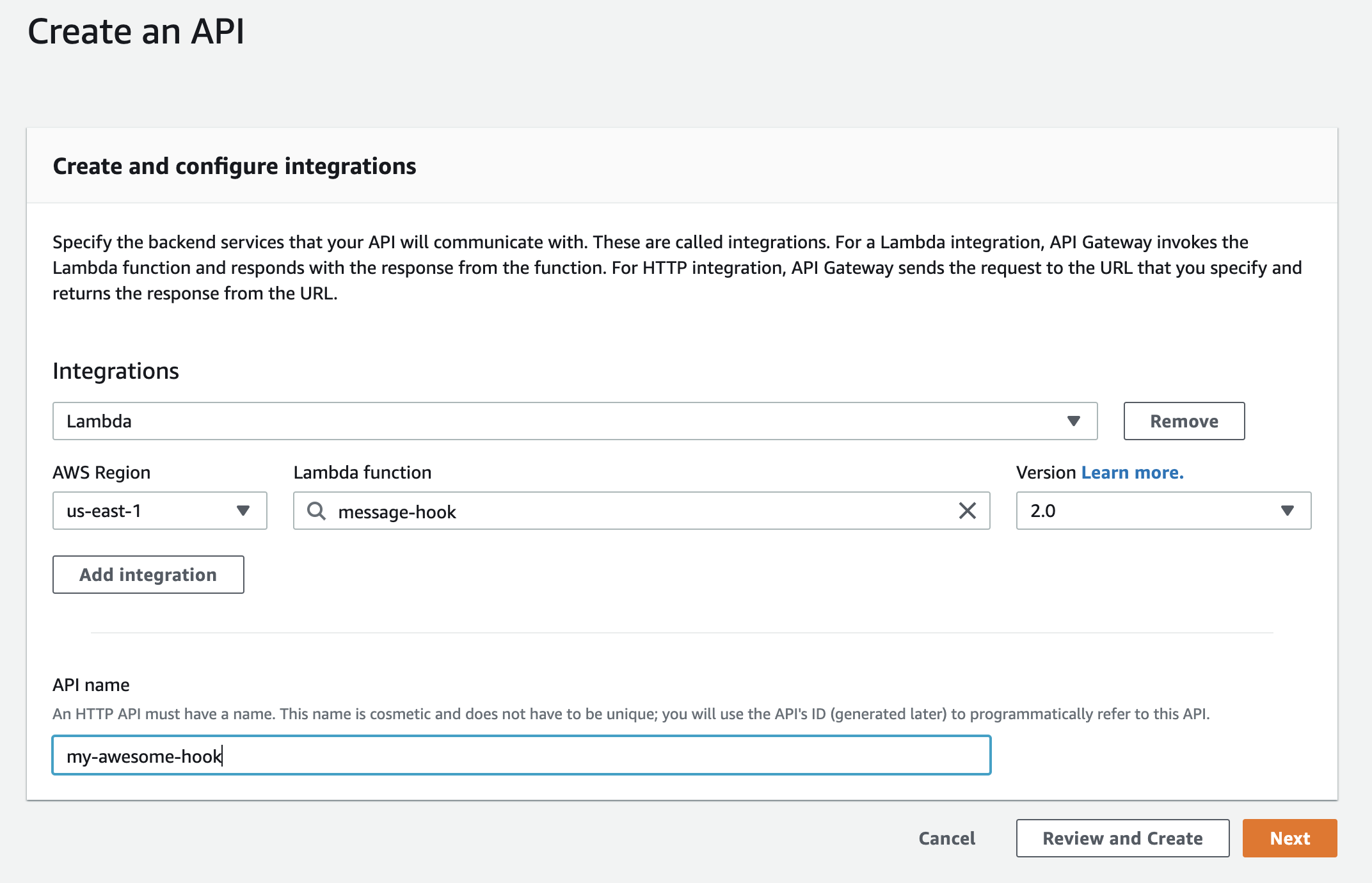
Task: Focus the Lambda function search field
Action: 640,511
